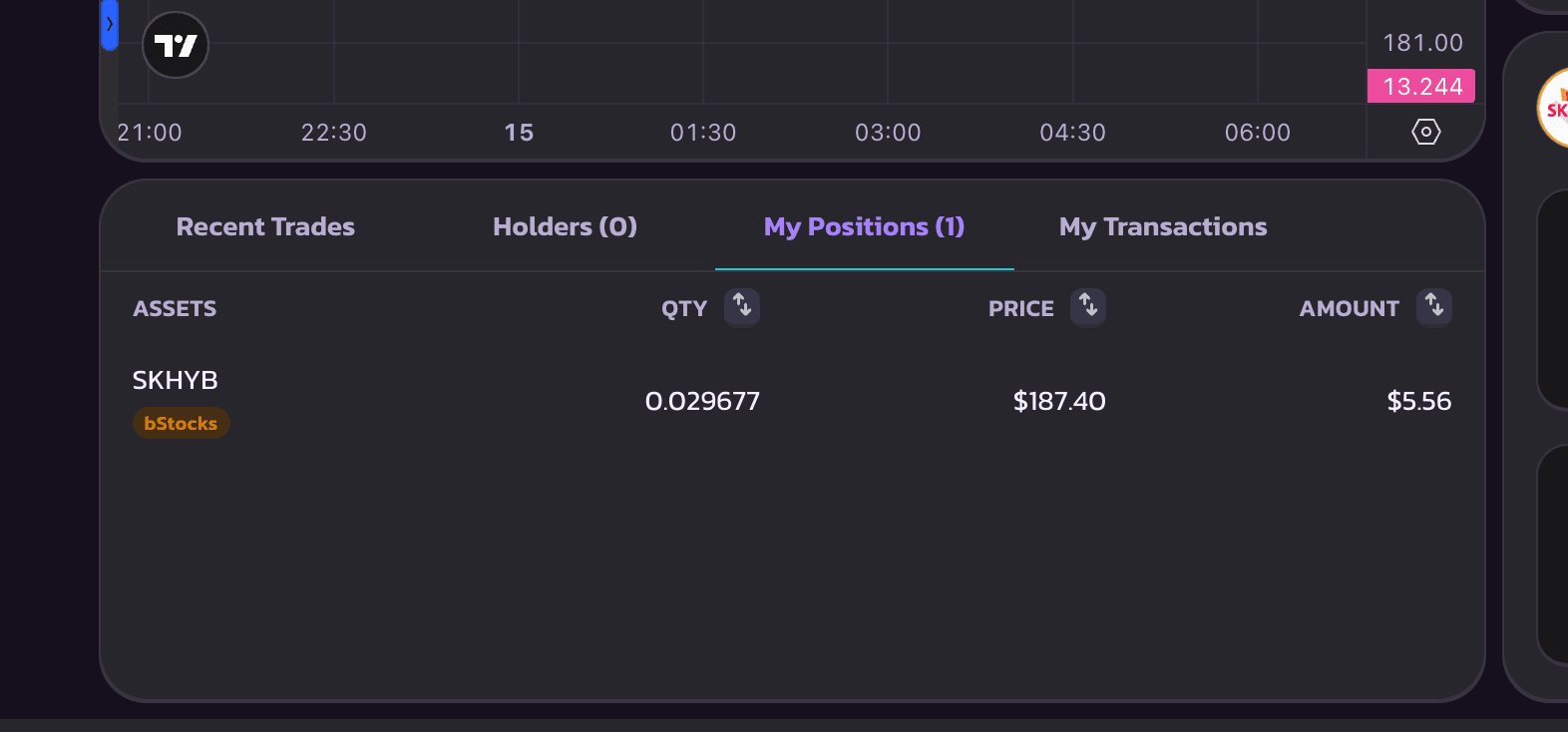Viewport: 1568px width, 732px height.
Task: Click the $5.56 amount value
Action: pos(1419,401)
